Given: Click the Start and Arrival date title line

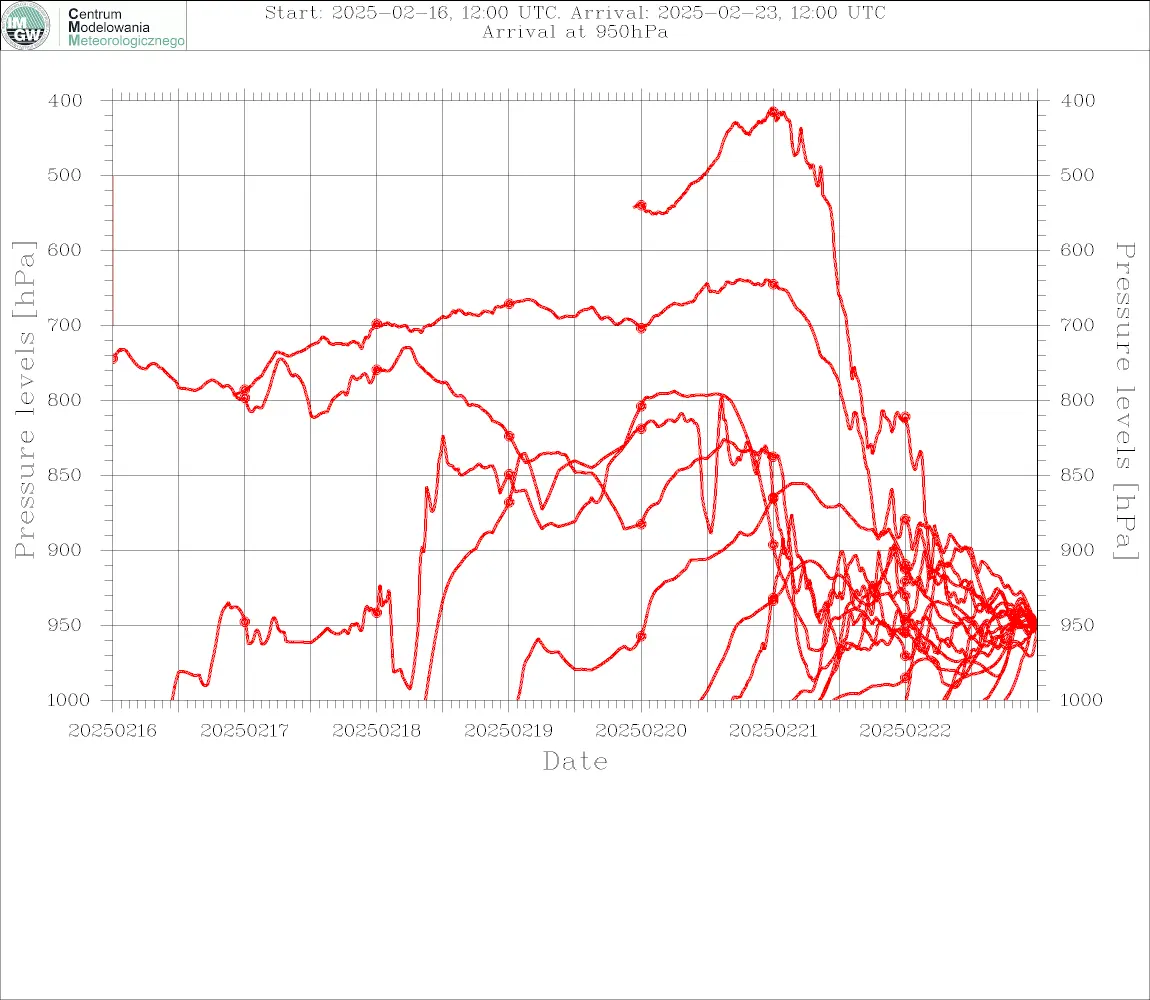Looking at the screenshot, I should click(575, 12).
